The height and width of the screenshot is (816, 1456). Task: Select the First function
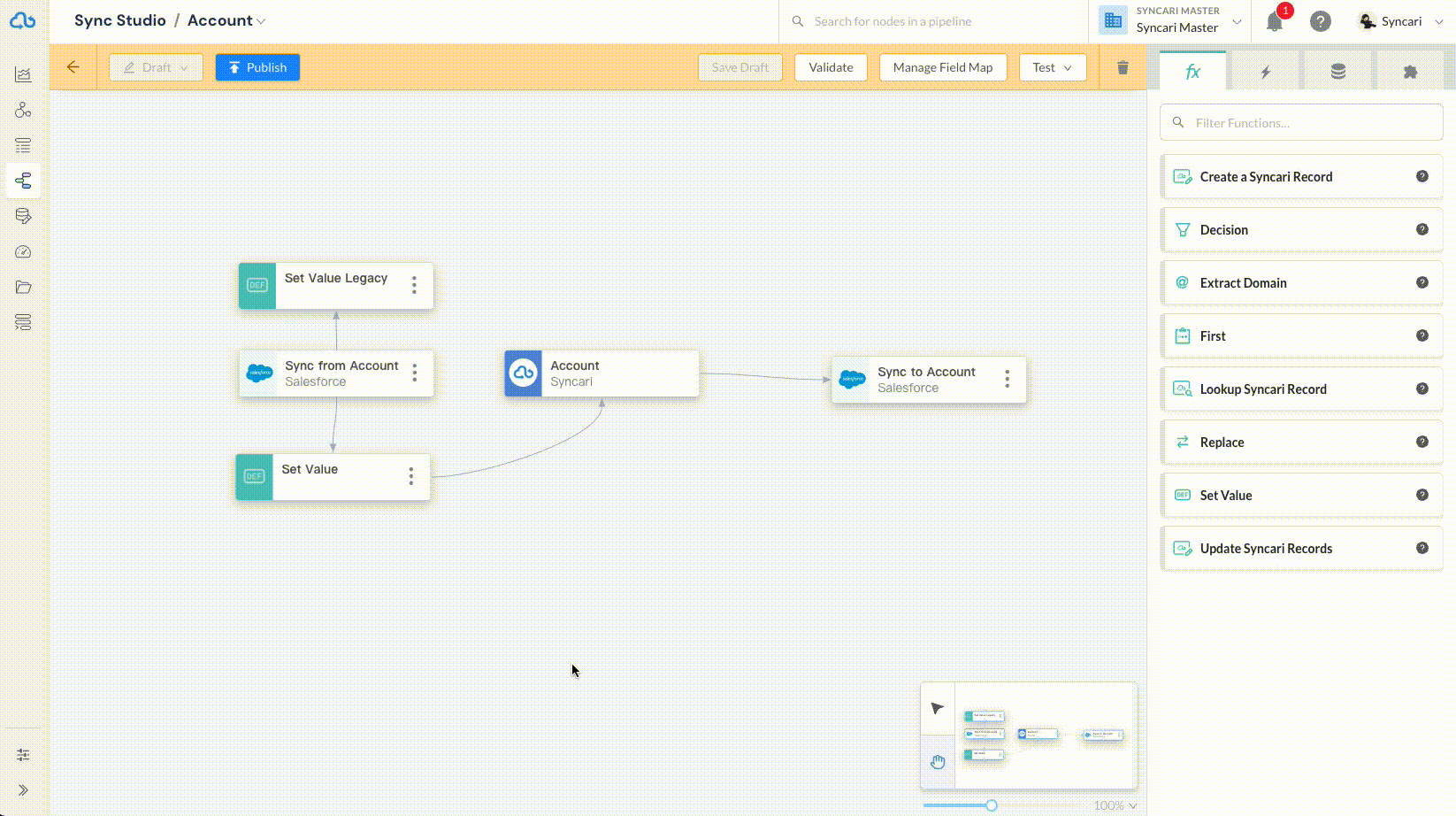pyautogui.click(x=1301, y=336)
